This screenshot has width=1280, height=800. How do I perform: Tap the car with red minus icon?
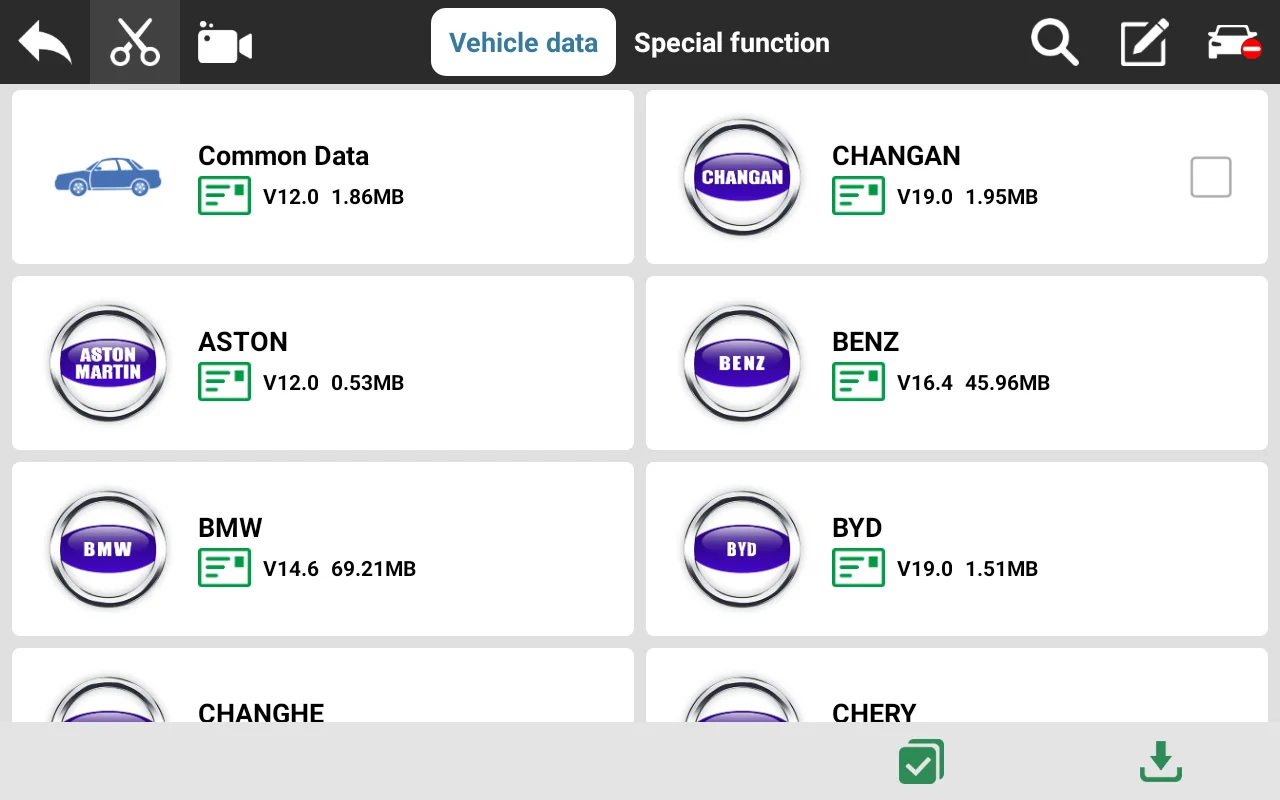1234,43
